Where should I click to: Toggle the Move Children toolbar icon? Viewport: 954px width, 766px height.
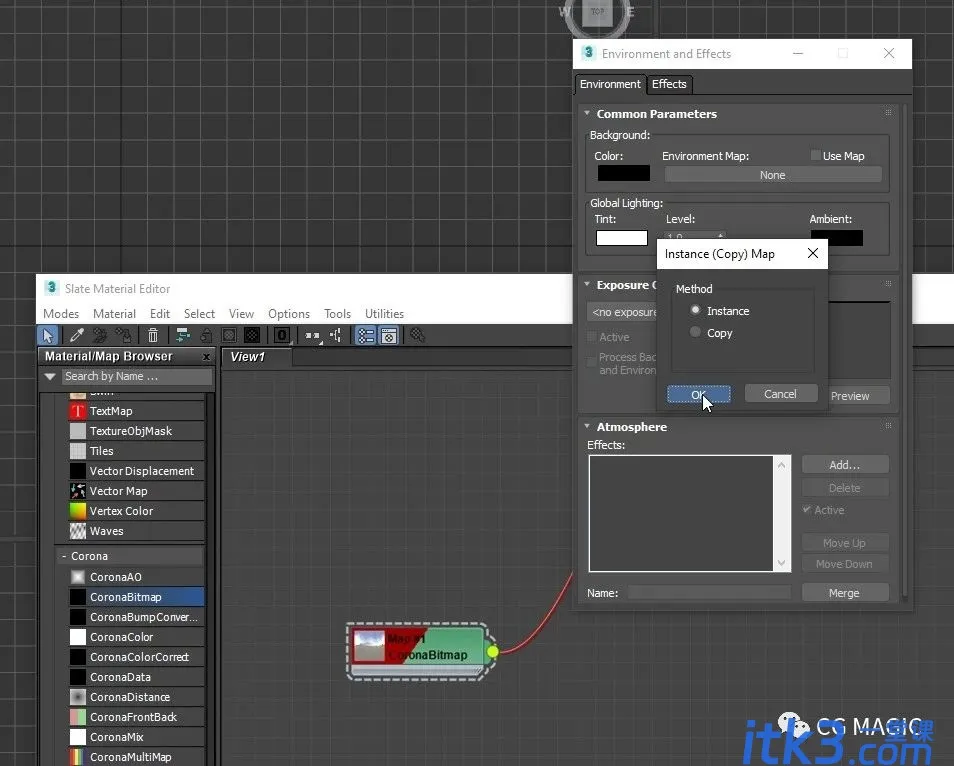pyautogui.click(x=183, y=335)
